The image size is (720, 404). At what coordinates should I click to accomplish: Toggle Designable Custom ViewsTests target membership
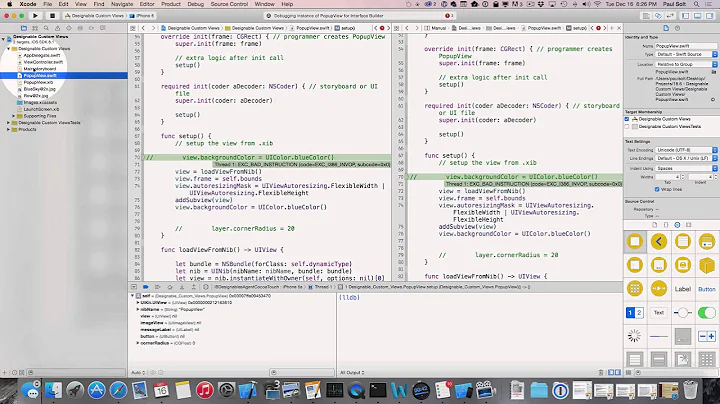(627, 126)
